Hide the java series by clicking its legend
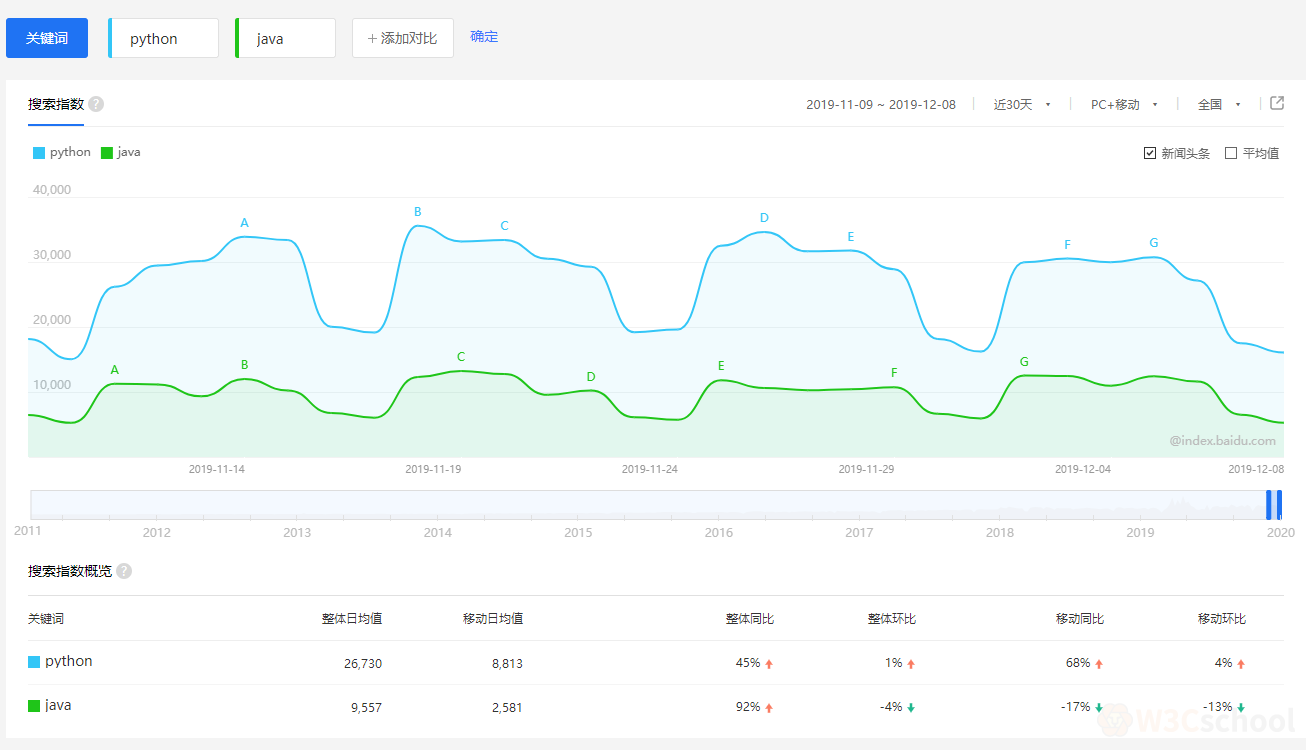Viewport: 1306px width, 750px height. 120,152
